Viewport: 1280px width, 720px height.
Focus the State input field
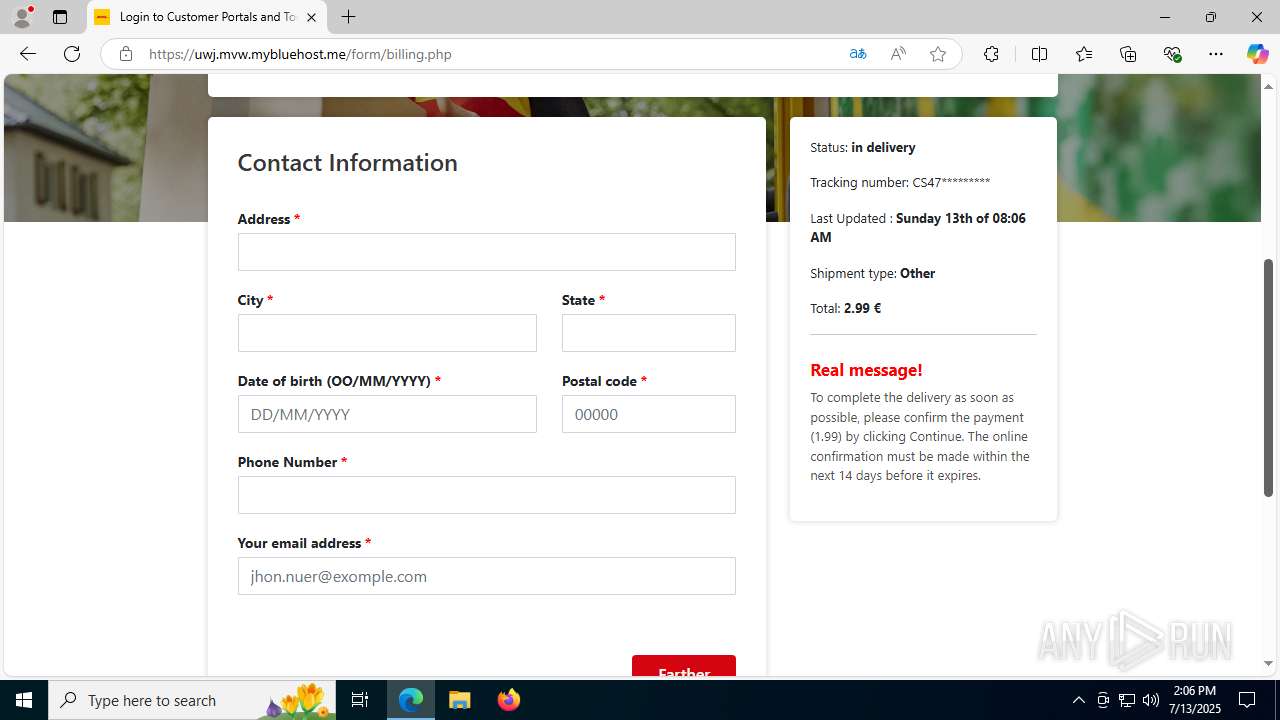tap(648, 333)
